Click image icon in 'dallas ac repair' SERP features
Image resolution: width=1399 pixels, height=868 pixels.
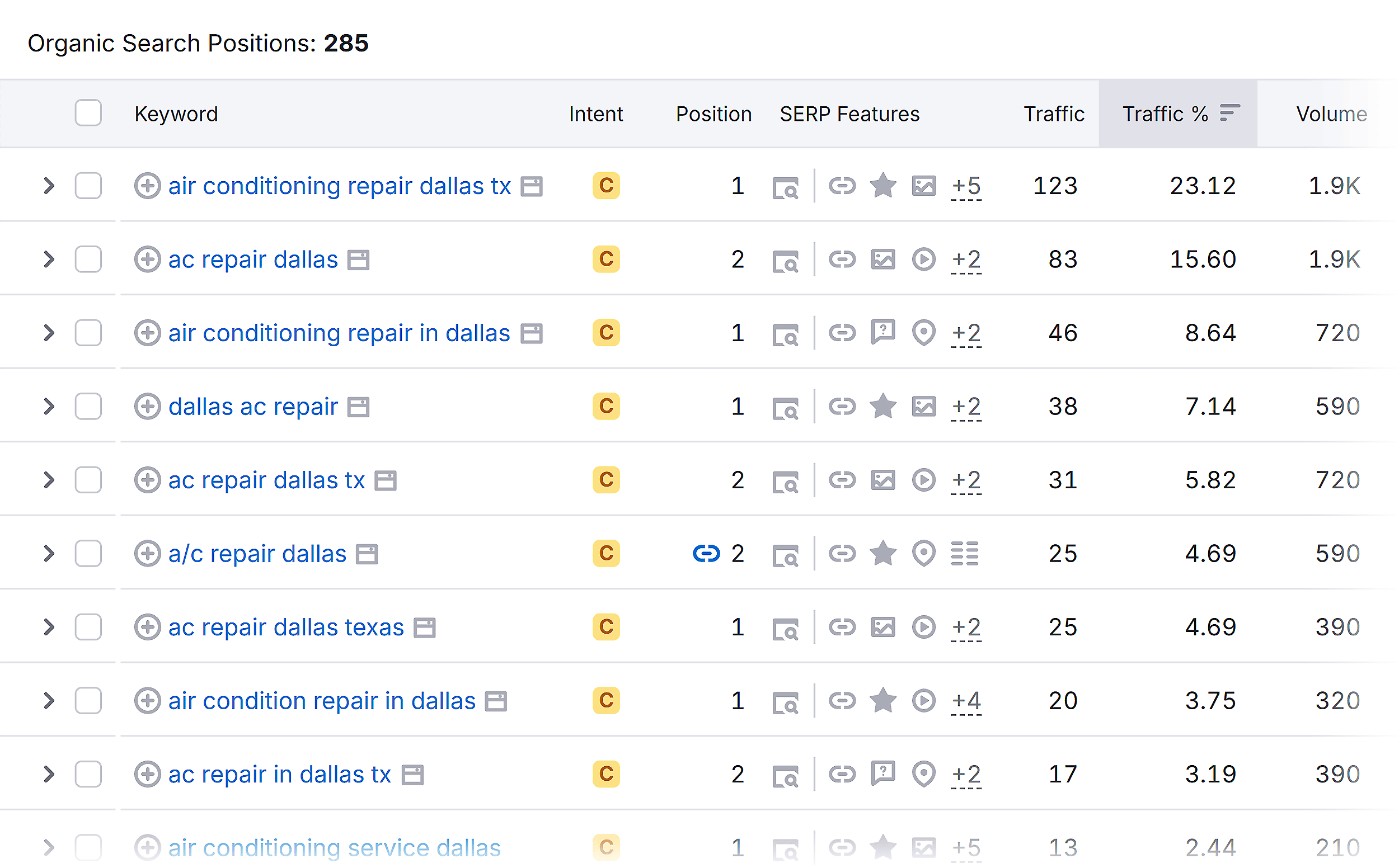point(924,407)
